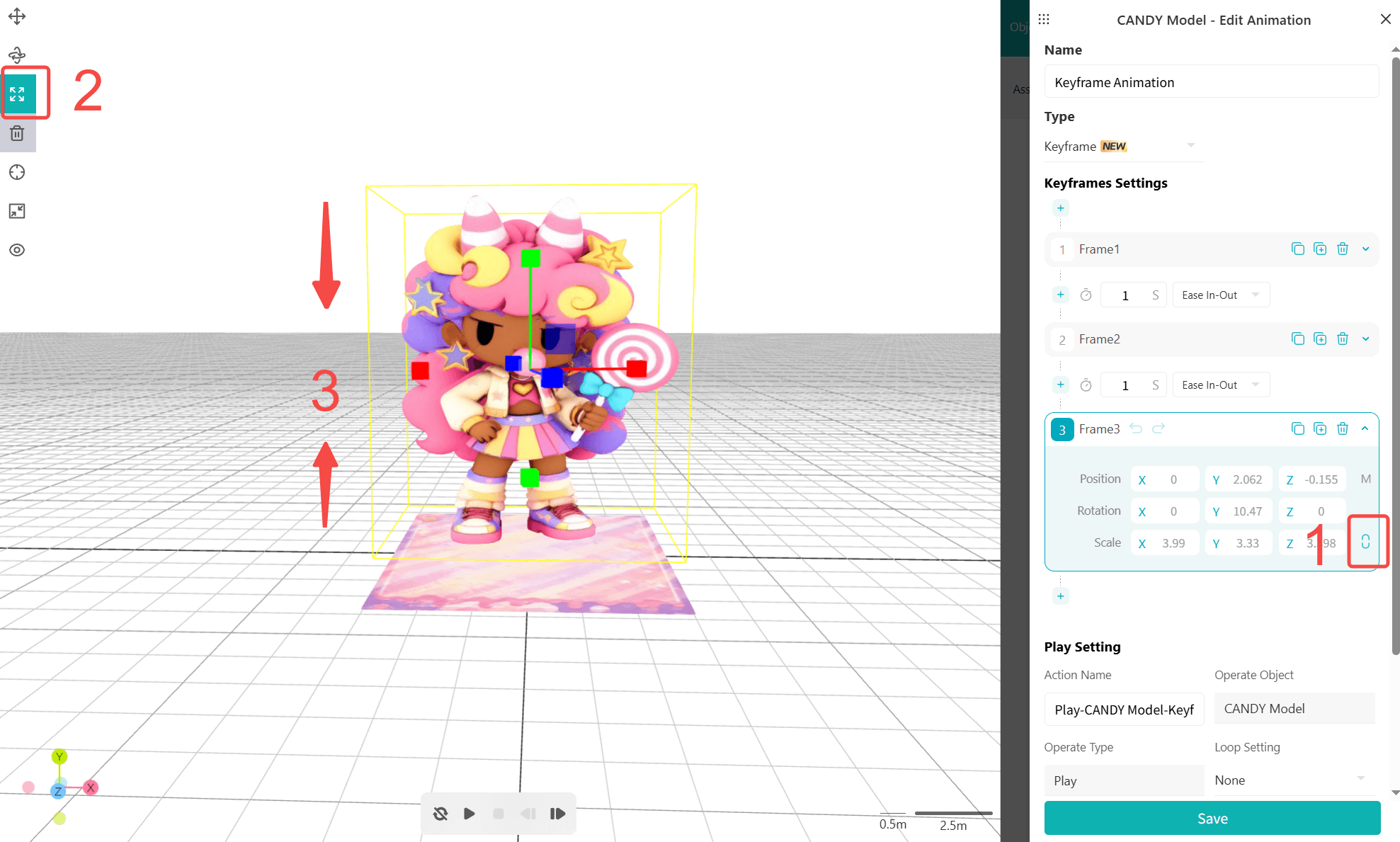Select the Rotate tool in the left toolbar

pyautogui.click(x=17, y=55)
